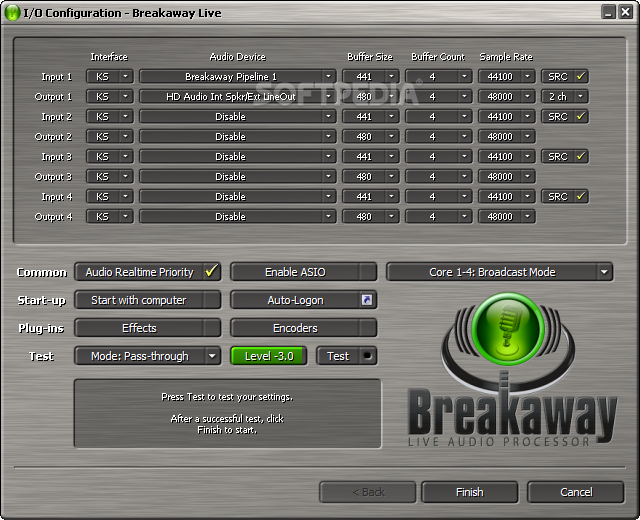The width and height of the screenshot is (640, 520).
Task: Open Input 4 Sample Rate dropdown
Action: click(507, 196)
